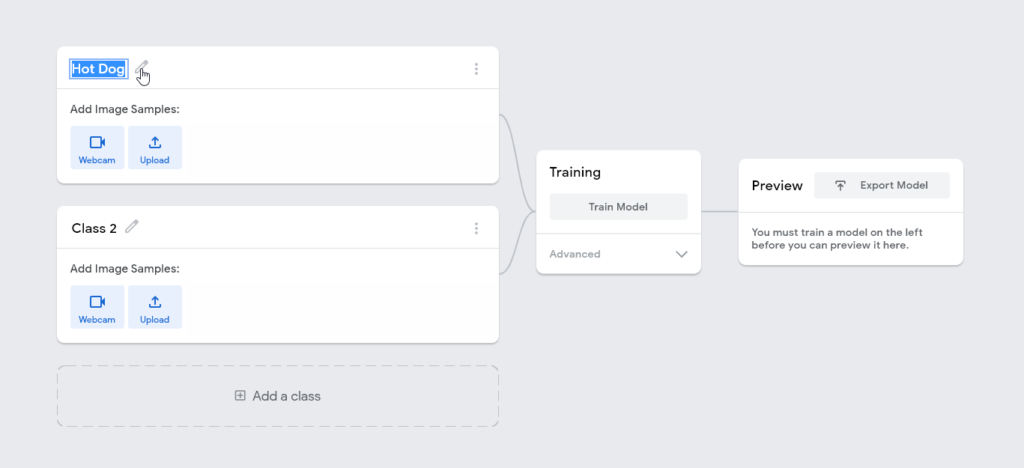Click the 'You must train a model' message
1024x468 pixels.
click(830, 238)
